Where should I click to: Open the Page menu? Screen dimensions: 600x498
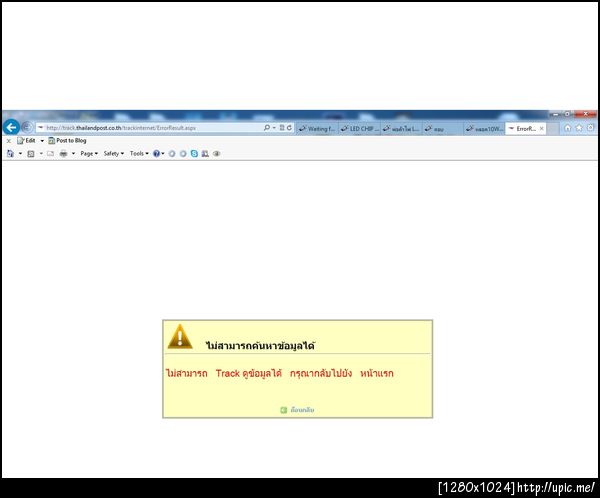(89, 153)
